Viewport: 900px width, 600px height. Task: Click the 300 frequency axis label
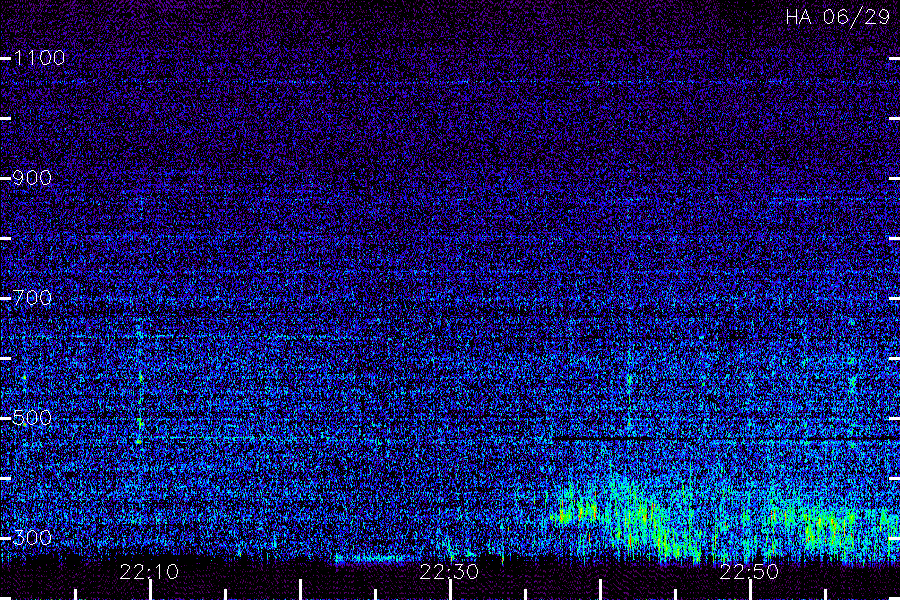coord(32,538)
